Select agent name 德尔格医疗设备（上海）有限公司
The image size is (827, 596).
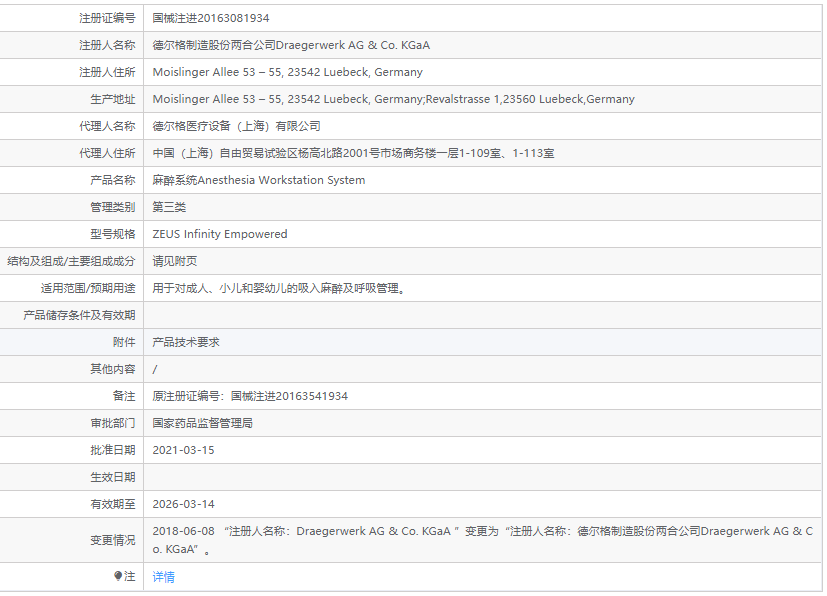(236, 126)
